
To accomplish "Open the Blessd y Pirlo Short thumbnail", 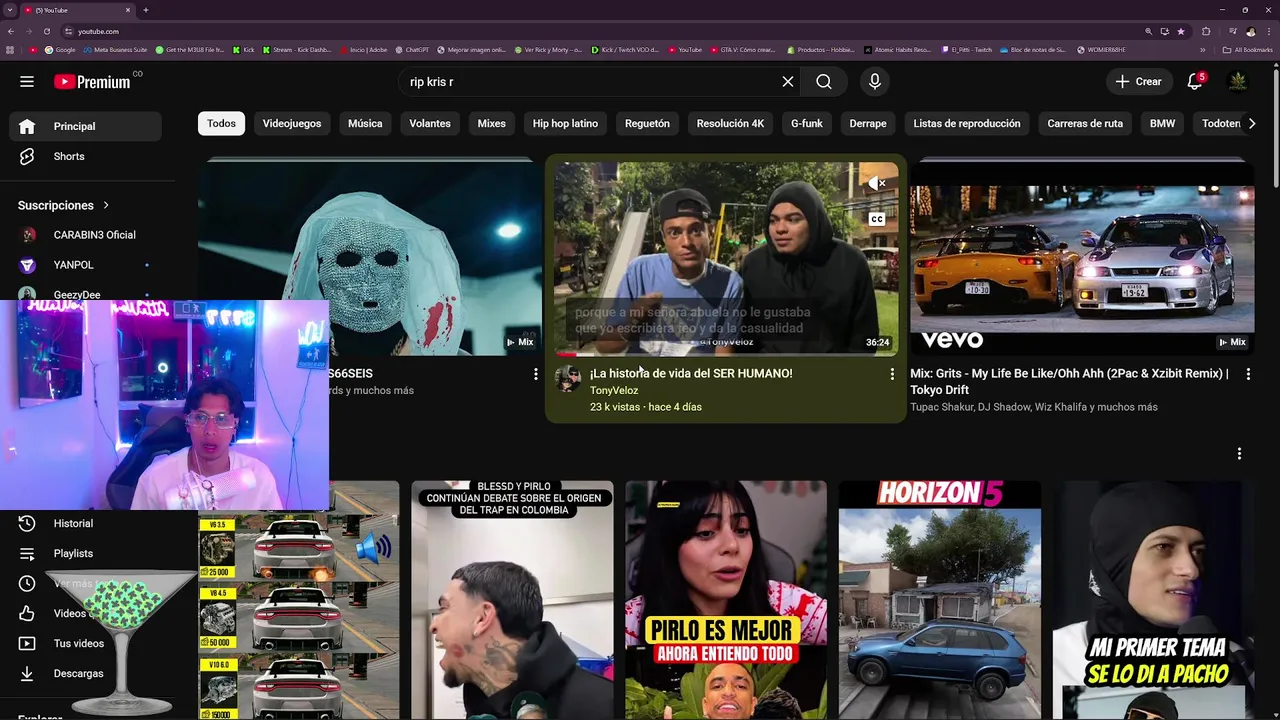I will pos(512,600).
